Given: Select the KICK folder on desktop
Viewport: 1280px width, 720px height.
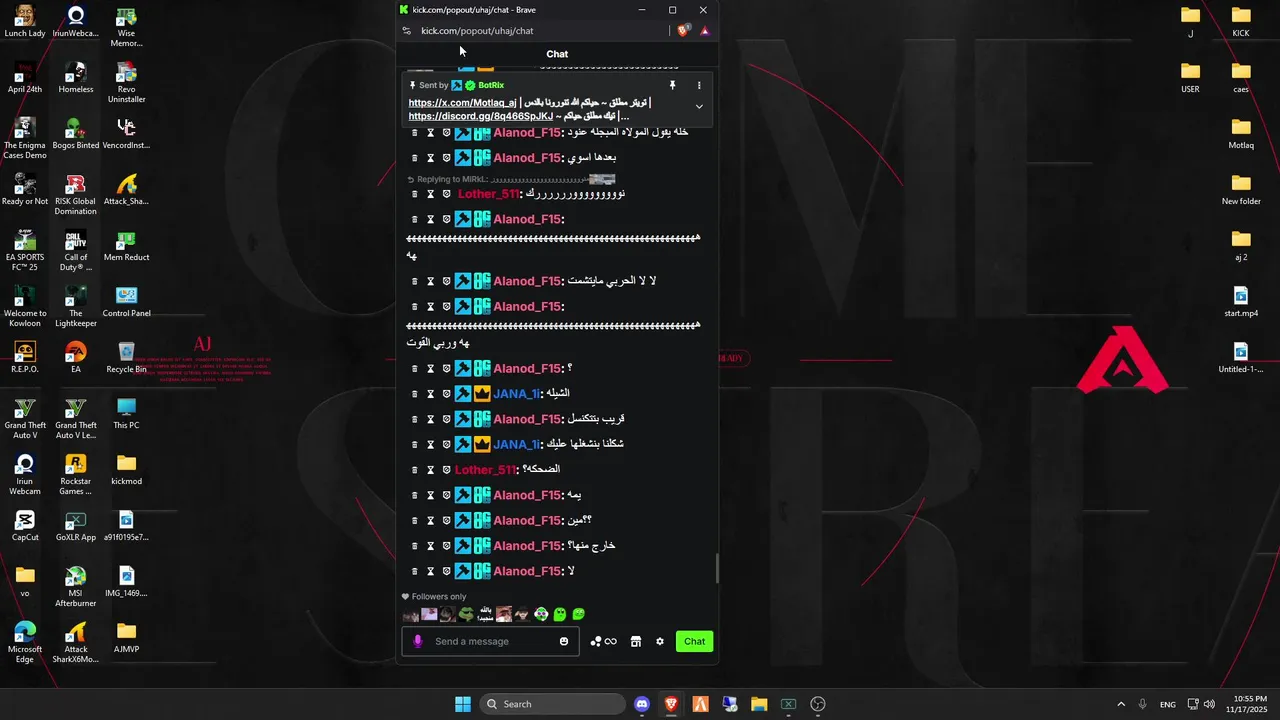Looking at the screenshot, I should [x=1241, y=22].
